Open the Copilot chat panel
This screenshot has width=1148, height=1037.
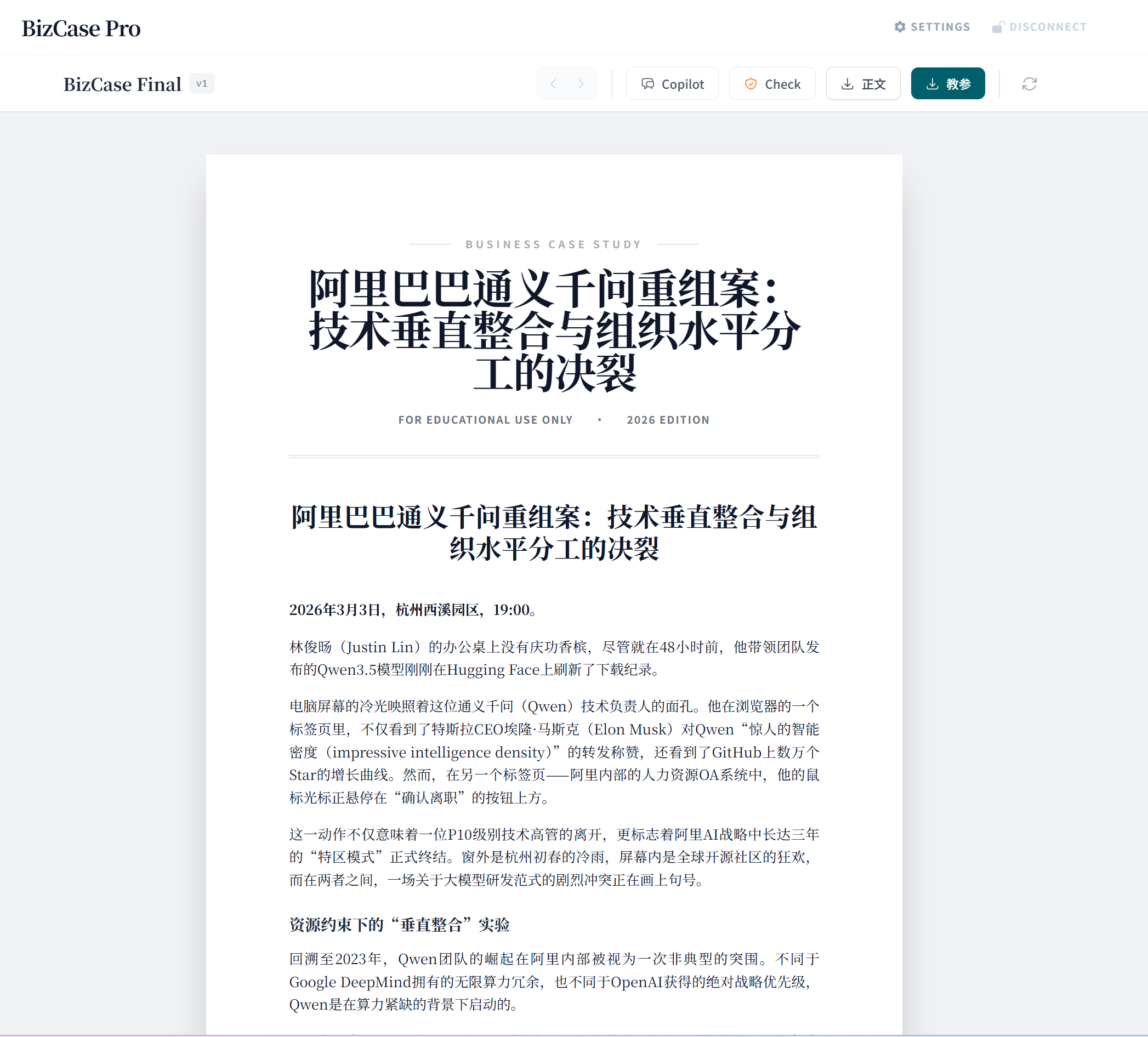coord(672,84)
